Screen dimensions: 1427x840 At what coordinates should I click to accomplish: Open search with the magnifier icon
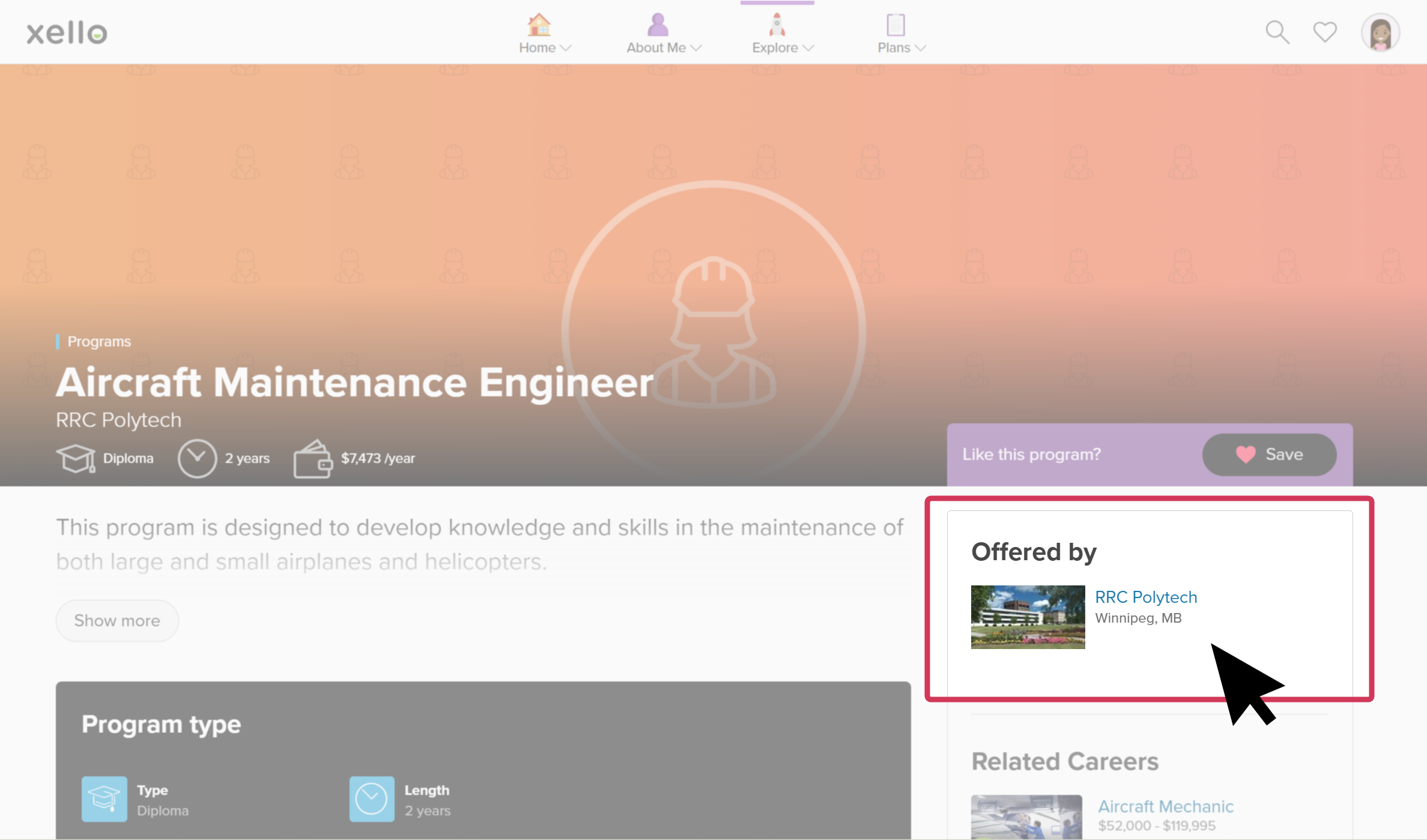click(1277, 32)
